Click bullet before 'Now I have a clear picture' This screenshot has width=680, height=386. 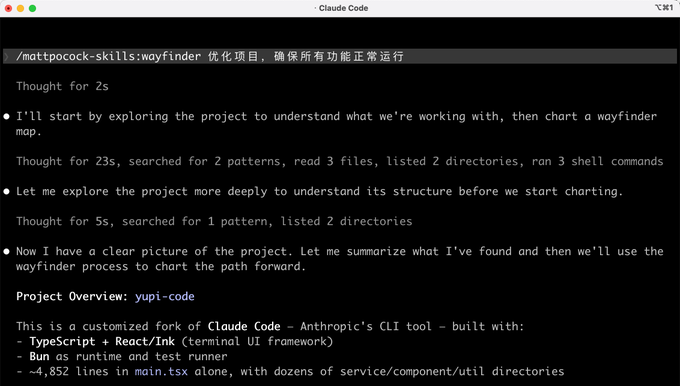7,252
